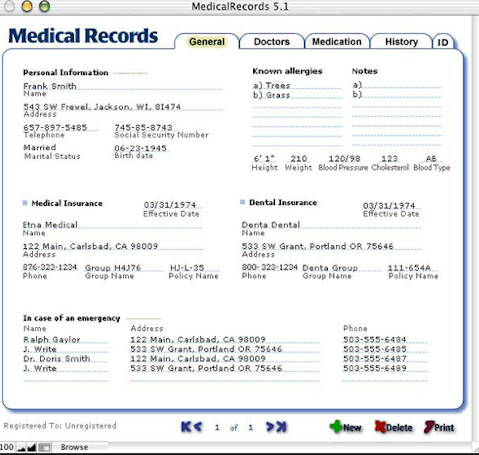479x455 pixels.
Task: Click the zoom in mountain icon
Action: pyautogui.click(x=31, y=448)
